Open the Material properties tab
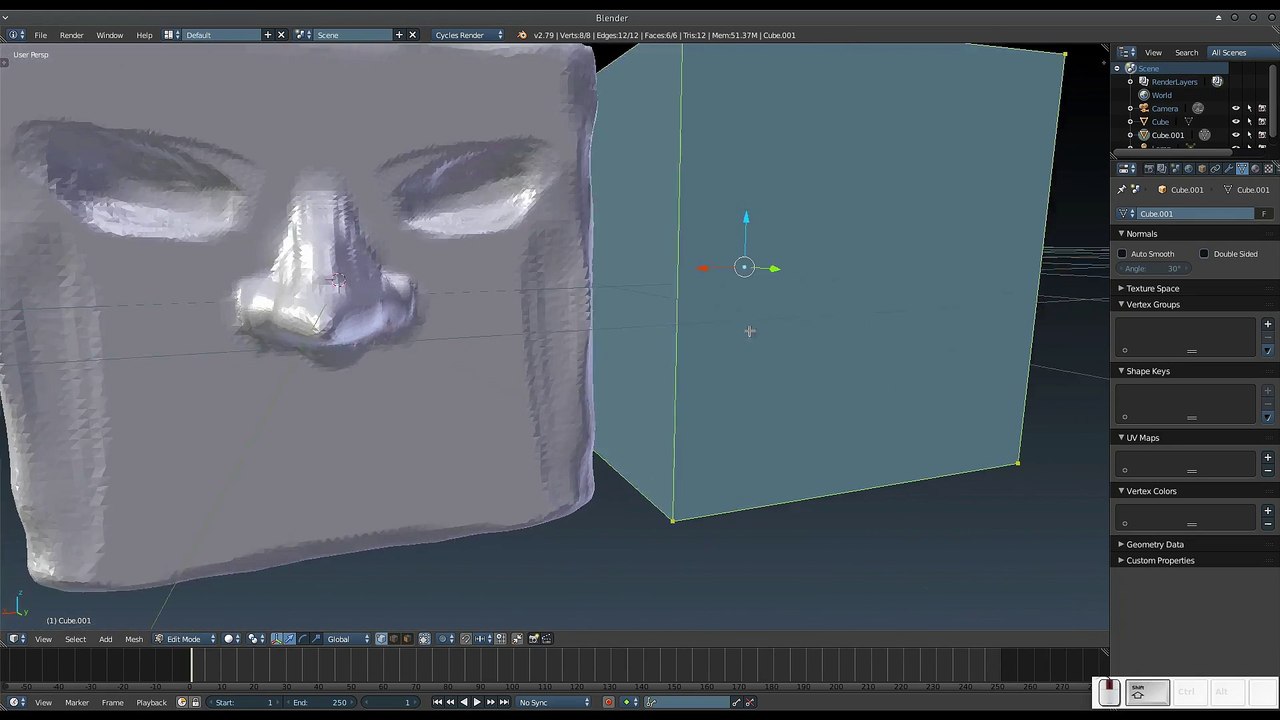Image resolution: width=1280 pixels, height=720 pixels. [x=1255, y=169]
